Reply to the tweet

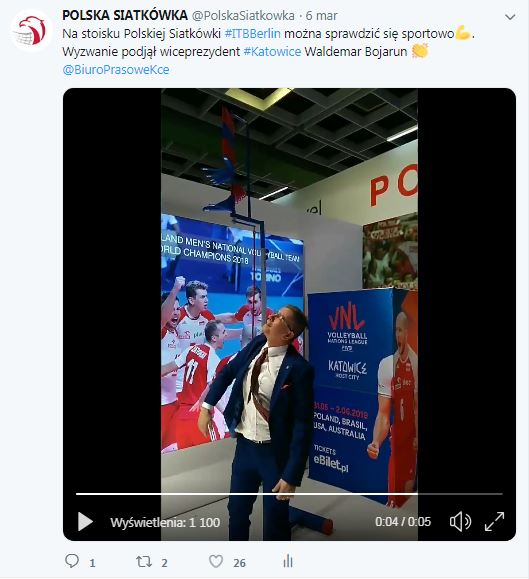[72, 561]
